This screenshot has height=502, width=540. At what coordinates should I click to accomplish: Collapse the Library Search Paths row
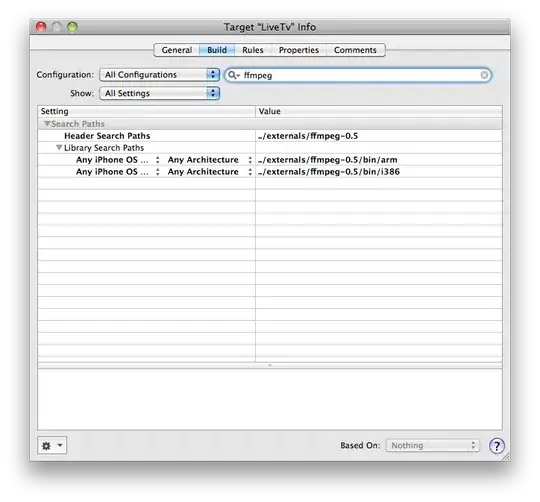(59, 147)
